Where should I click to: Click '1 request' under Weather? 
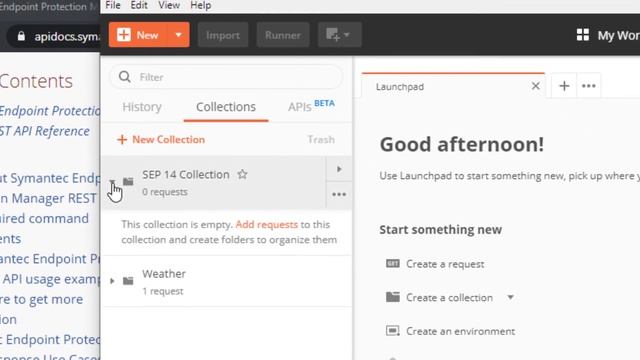pos(162,291)
